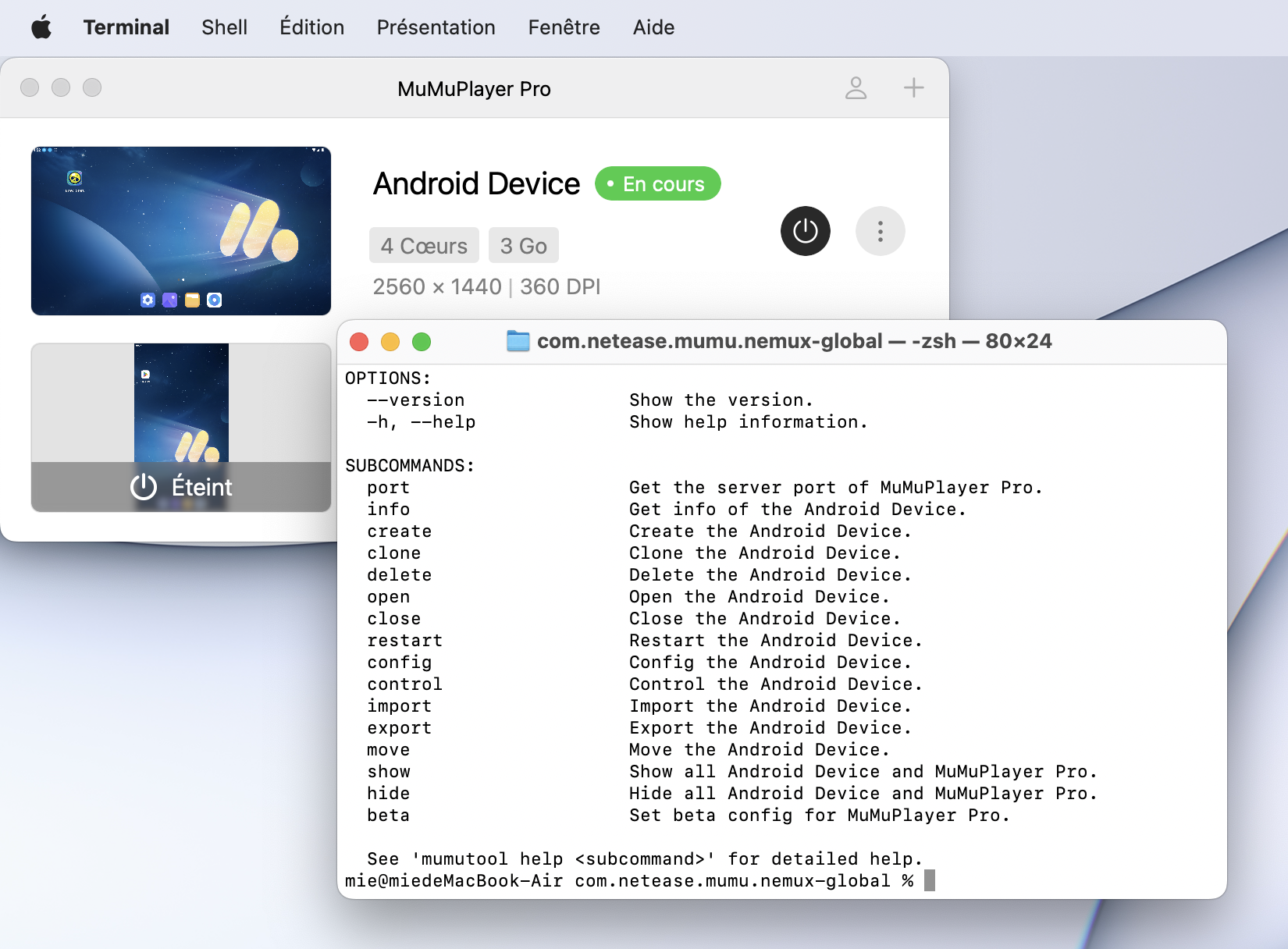Open the Terminal application menu

coord(126,27)
